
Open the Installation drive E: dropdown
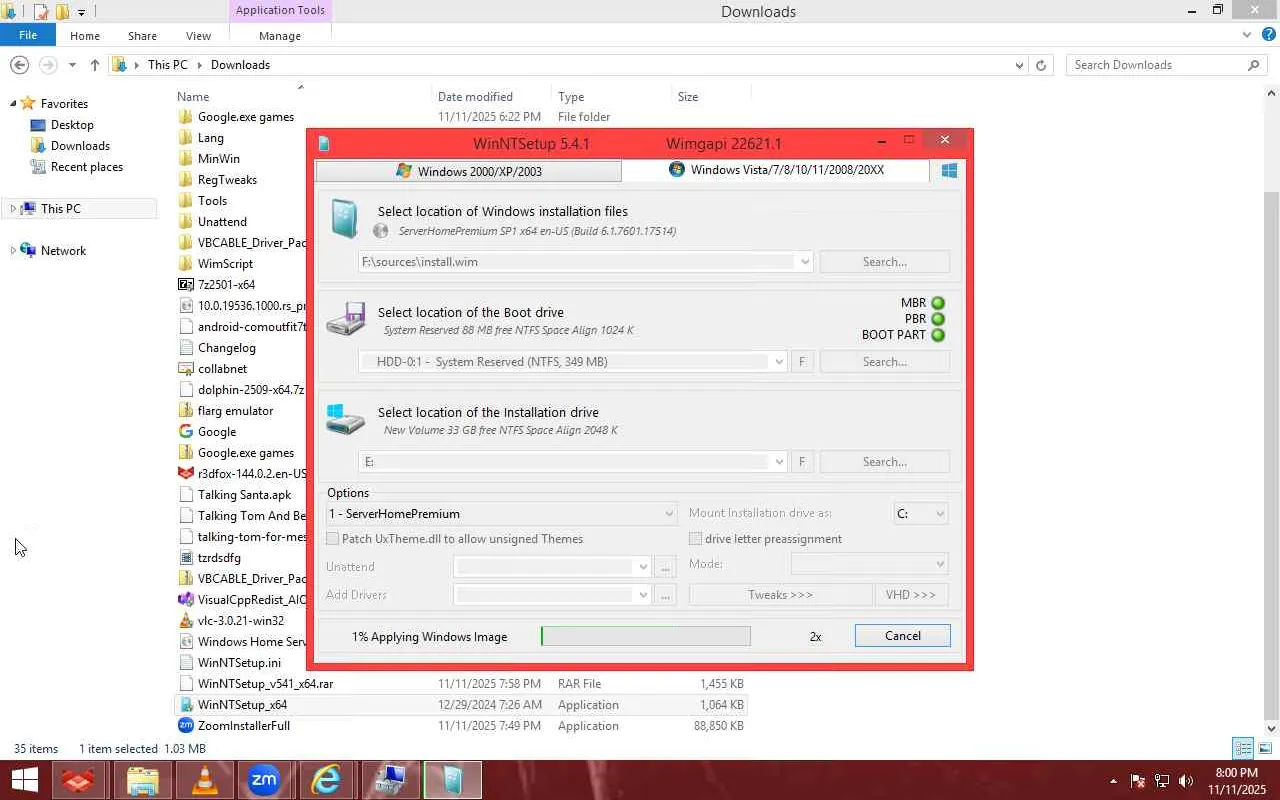click(x=779, y=462)
